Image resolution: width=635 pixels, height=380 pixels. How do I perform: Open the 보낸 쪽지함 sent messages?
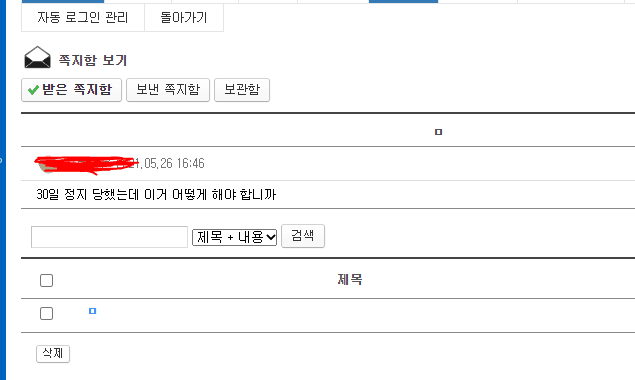(x=168, y=90)
